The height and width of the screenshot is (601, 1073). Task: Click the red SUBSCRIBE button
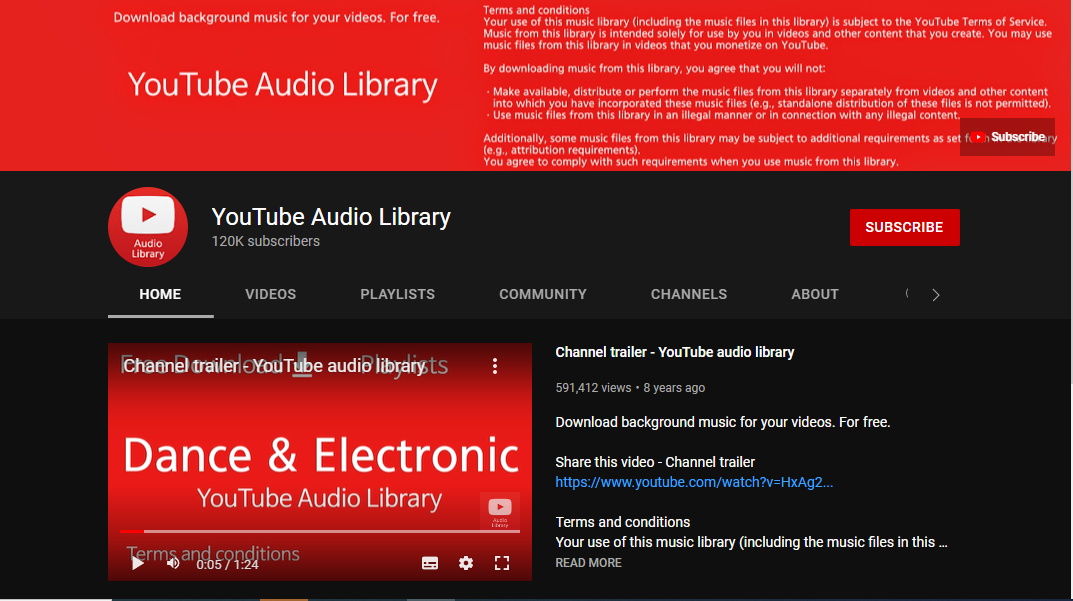[x=905, y=227]
